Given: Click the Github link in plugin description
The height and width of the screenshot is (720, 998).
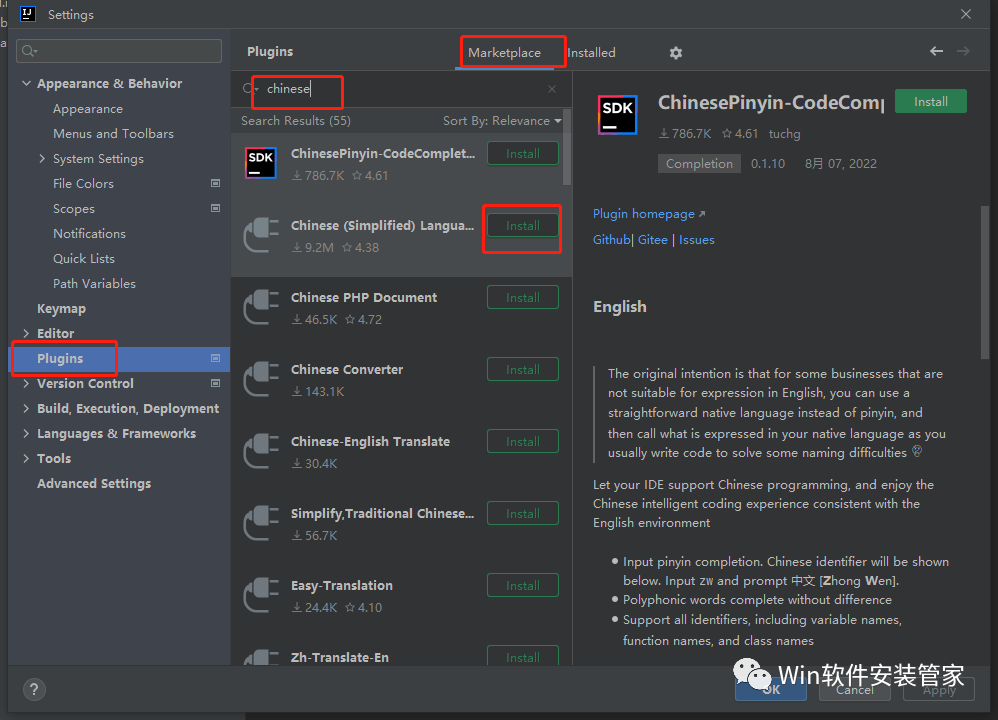Looking at the screenshot, I should (x=611, y=240).
